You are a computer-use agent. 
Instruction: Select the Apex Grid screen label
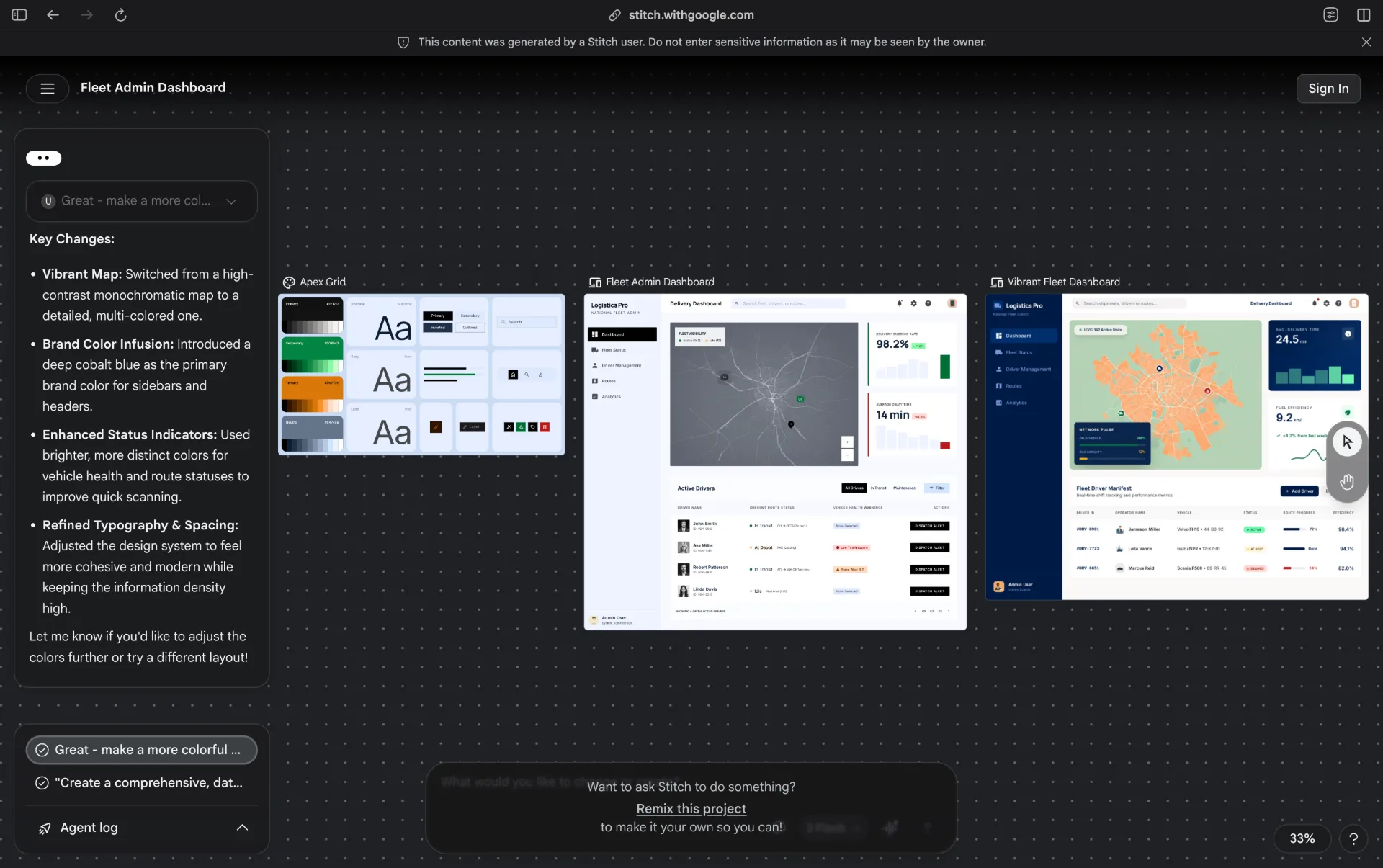322,282
